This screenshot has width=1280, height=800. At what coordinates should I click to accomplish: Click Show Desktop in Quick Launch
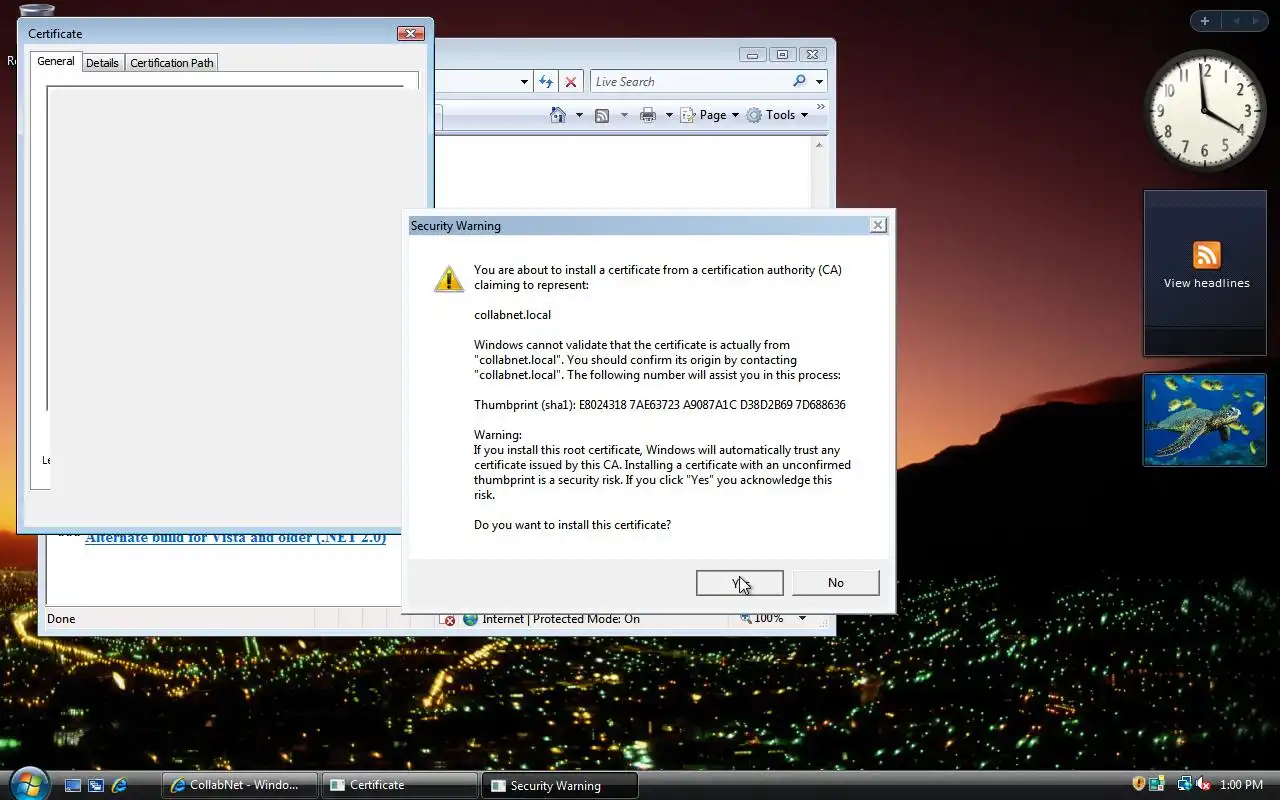[73, 785]
